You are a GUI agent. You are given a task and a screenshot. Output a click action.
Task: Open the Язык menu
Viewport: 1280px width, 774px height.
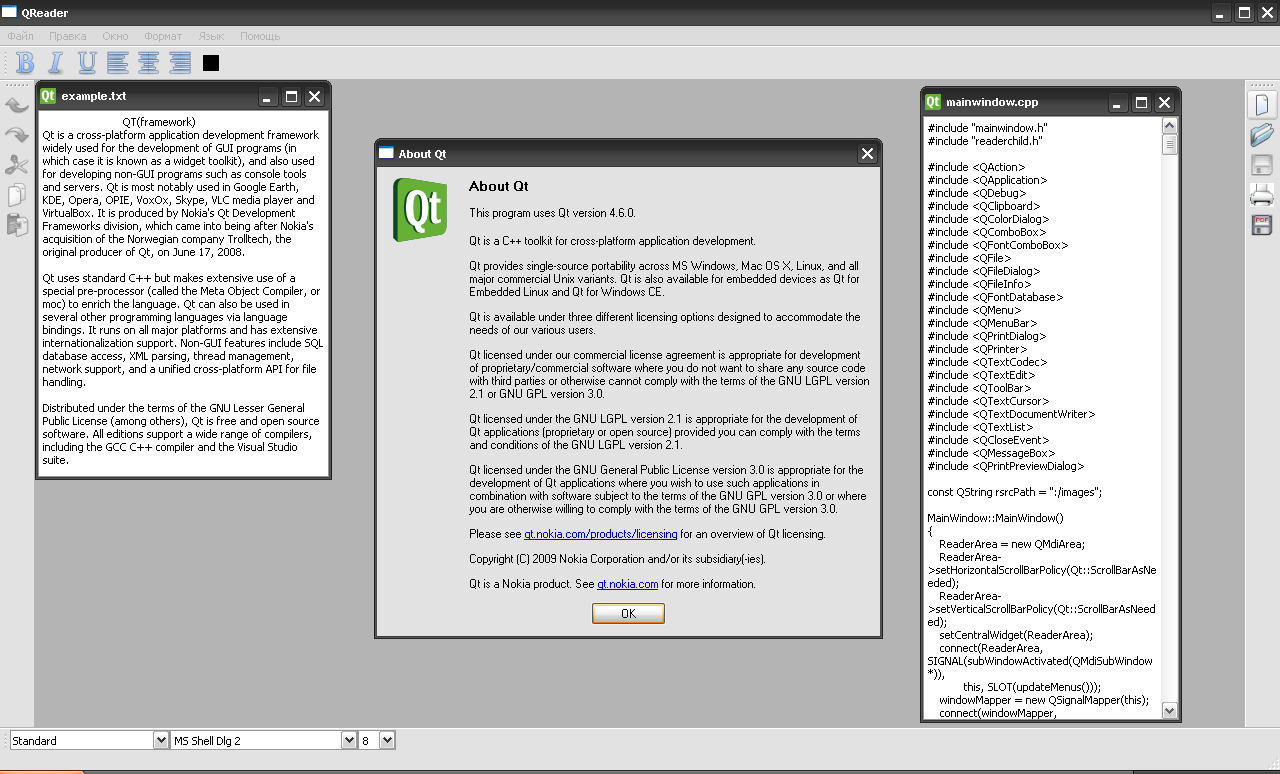(x=211, y=36)
